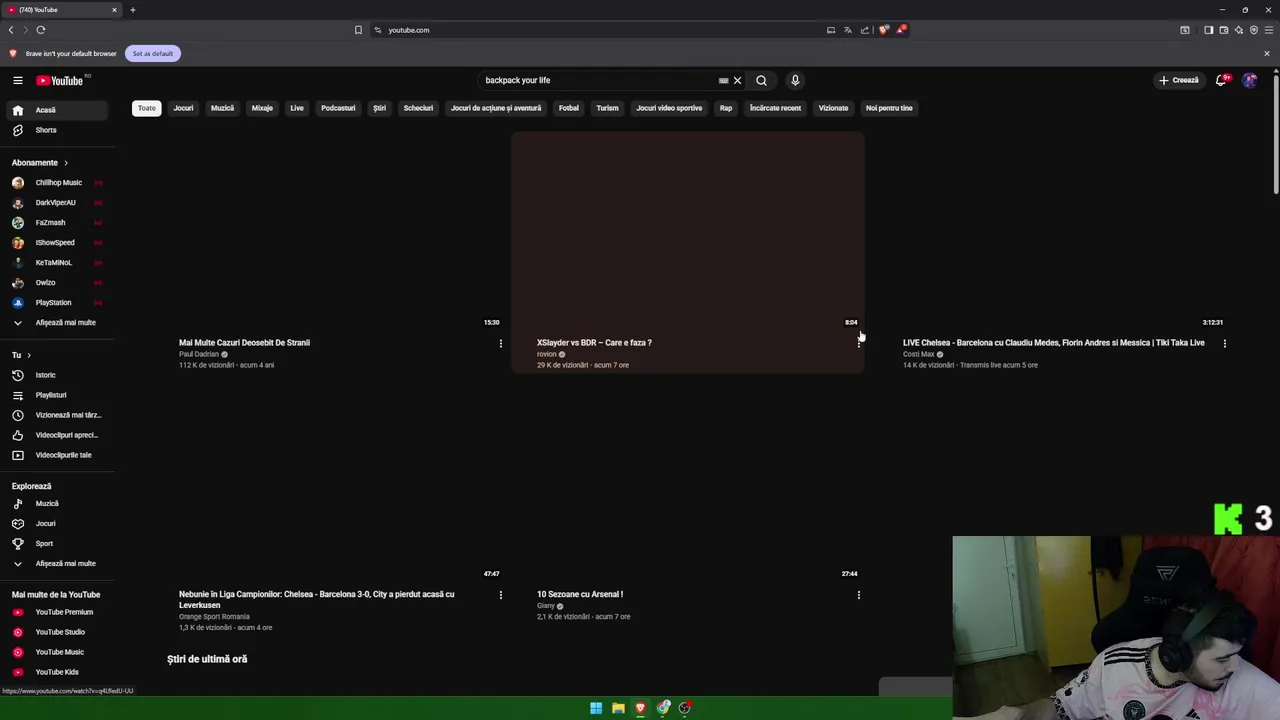Screen dimensions: 1280x720
Task: Open the Chillhop Music subscription
Action: click(x=58, y=183)
